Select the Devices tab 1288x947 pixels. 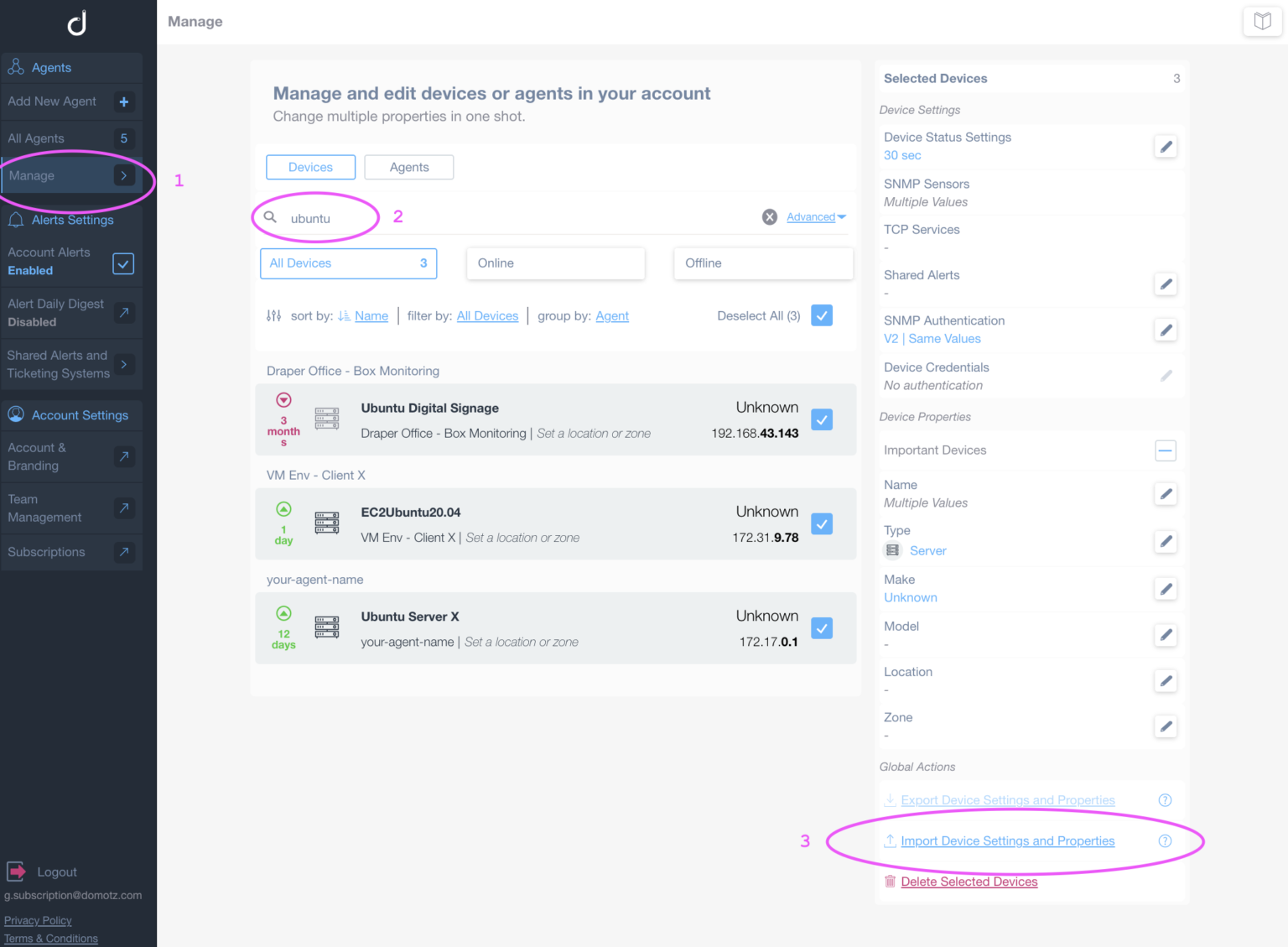click(x=310, y=167)
